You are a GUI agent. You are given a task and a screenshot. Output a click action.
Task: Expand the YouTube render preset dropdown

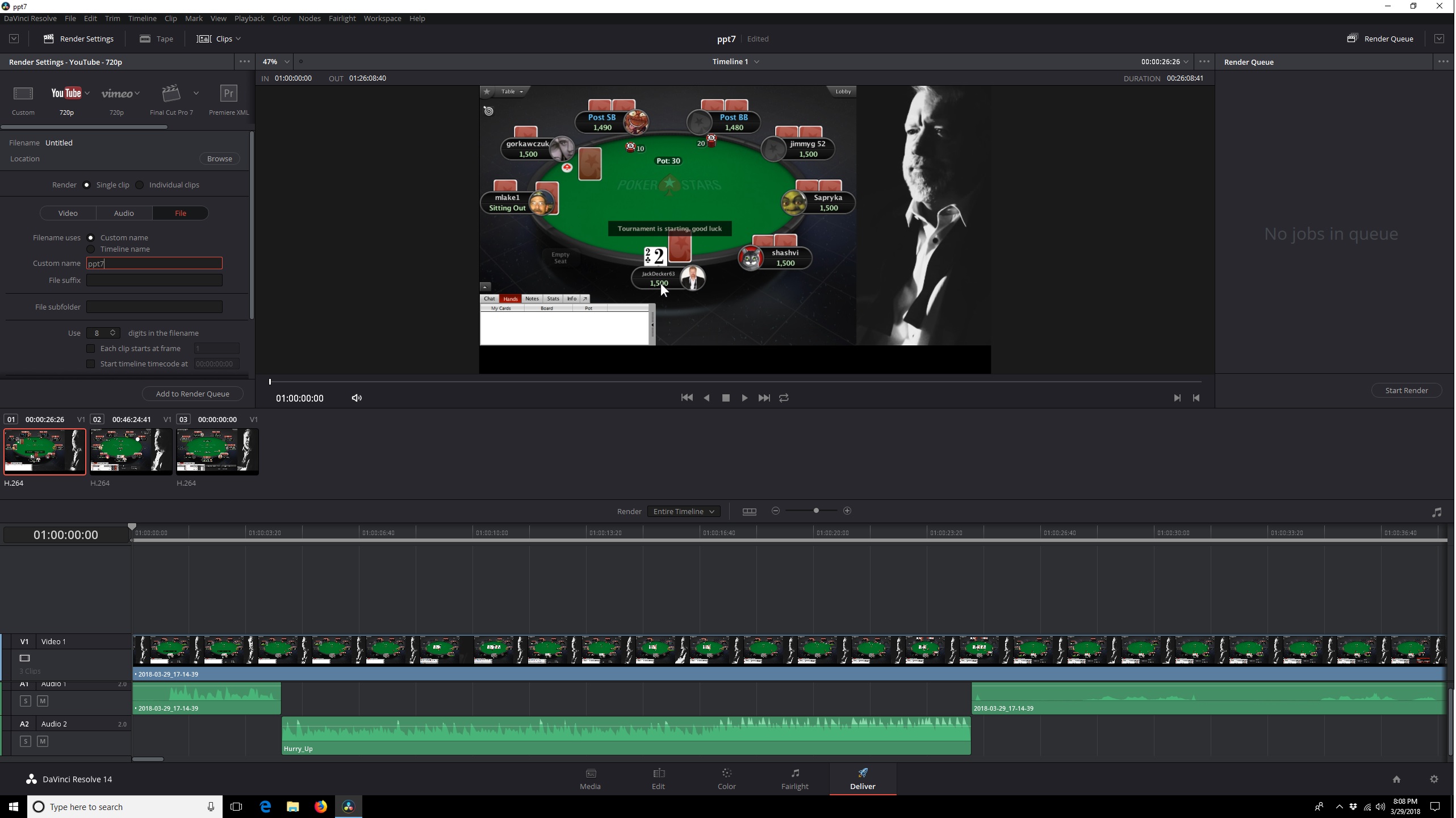(86, 93)
